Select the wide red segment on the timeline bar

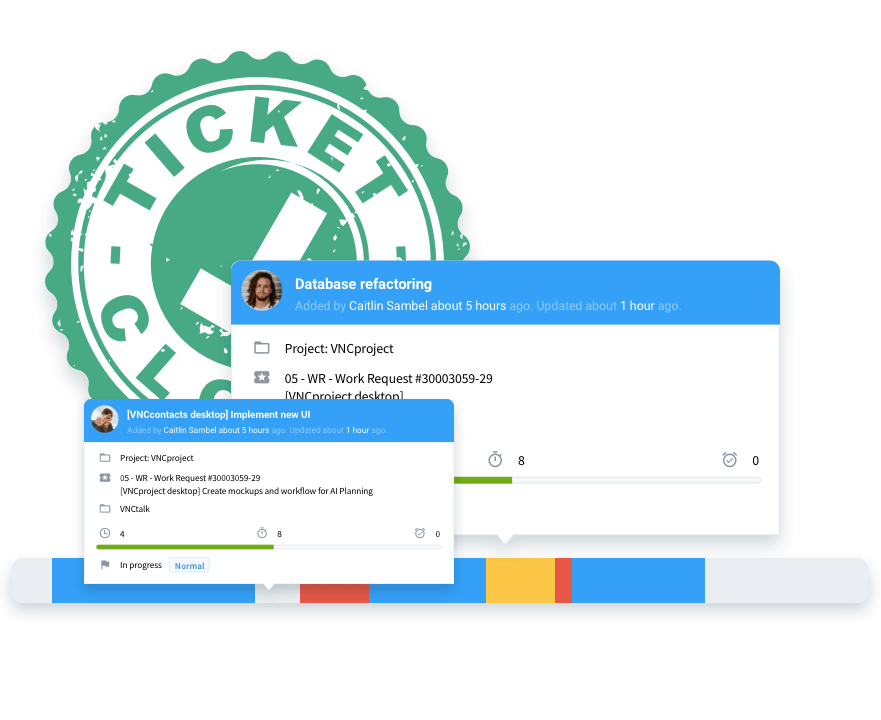pos(334,594)
